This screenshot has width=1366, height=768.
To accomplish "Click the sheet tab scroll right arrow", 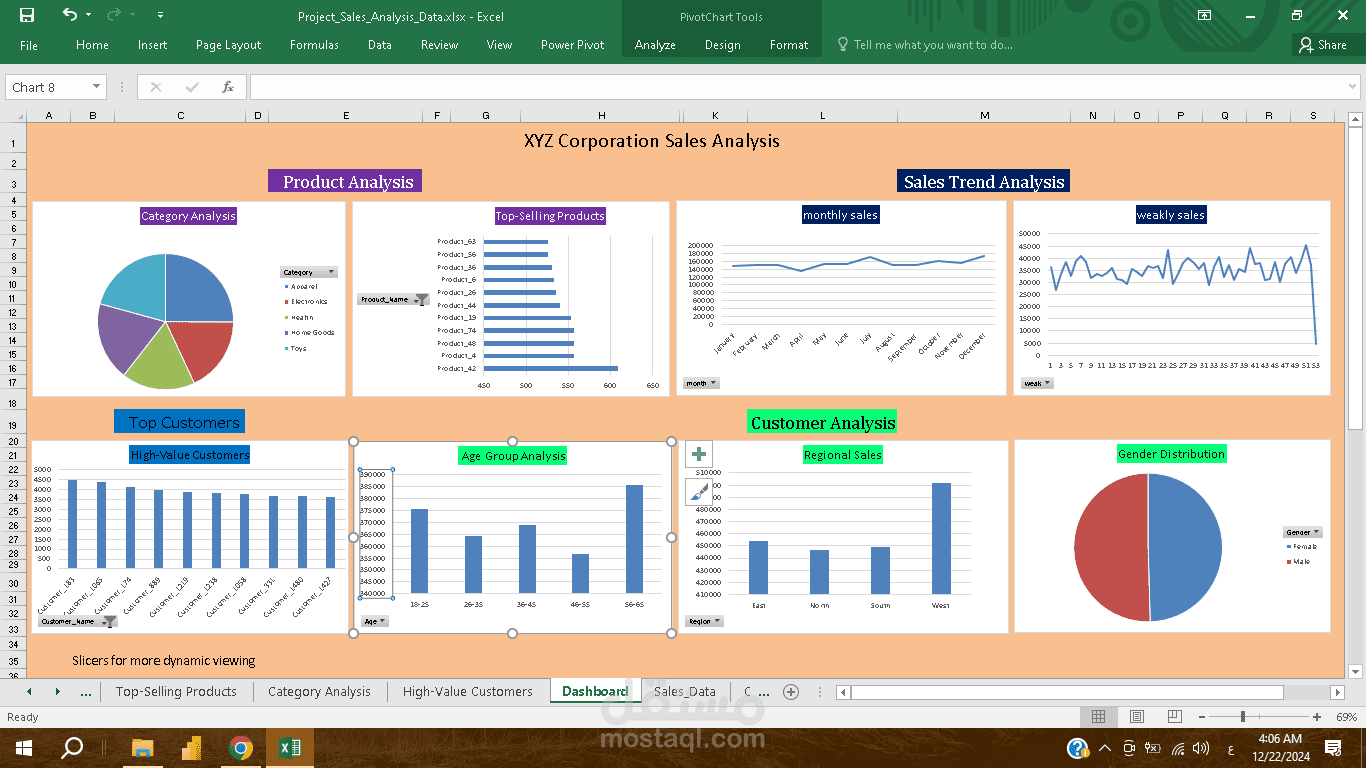I will coord(57,691).
